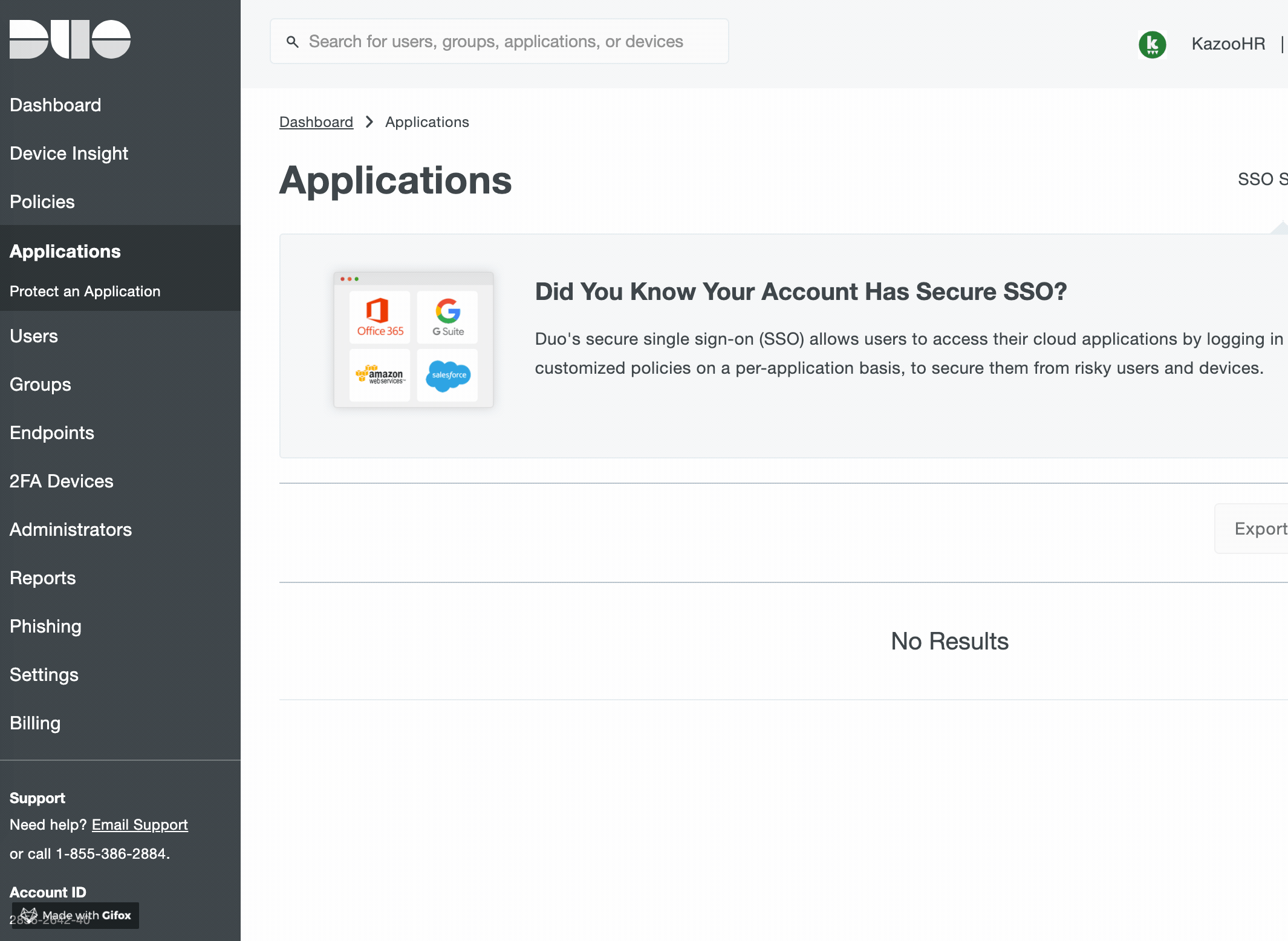View Reports in the sidebar
This screenshot has width=1288, height=941.
click(43, 578)
